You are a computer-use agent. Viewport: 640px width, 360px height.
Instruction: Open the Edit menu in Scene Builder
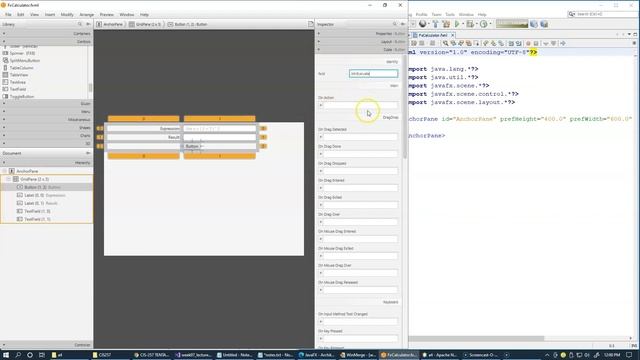click(x=20, y=15)
